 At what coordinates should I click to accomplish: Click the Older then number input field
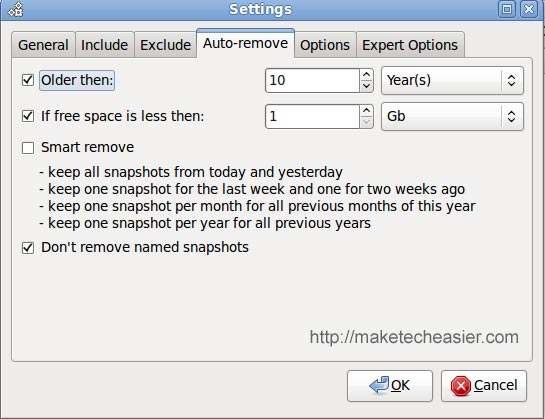(312, 81)
